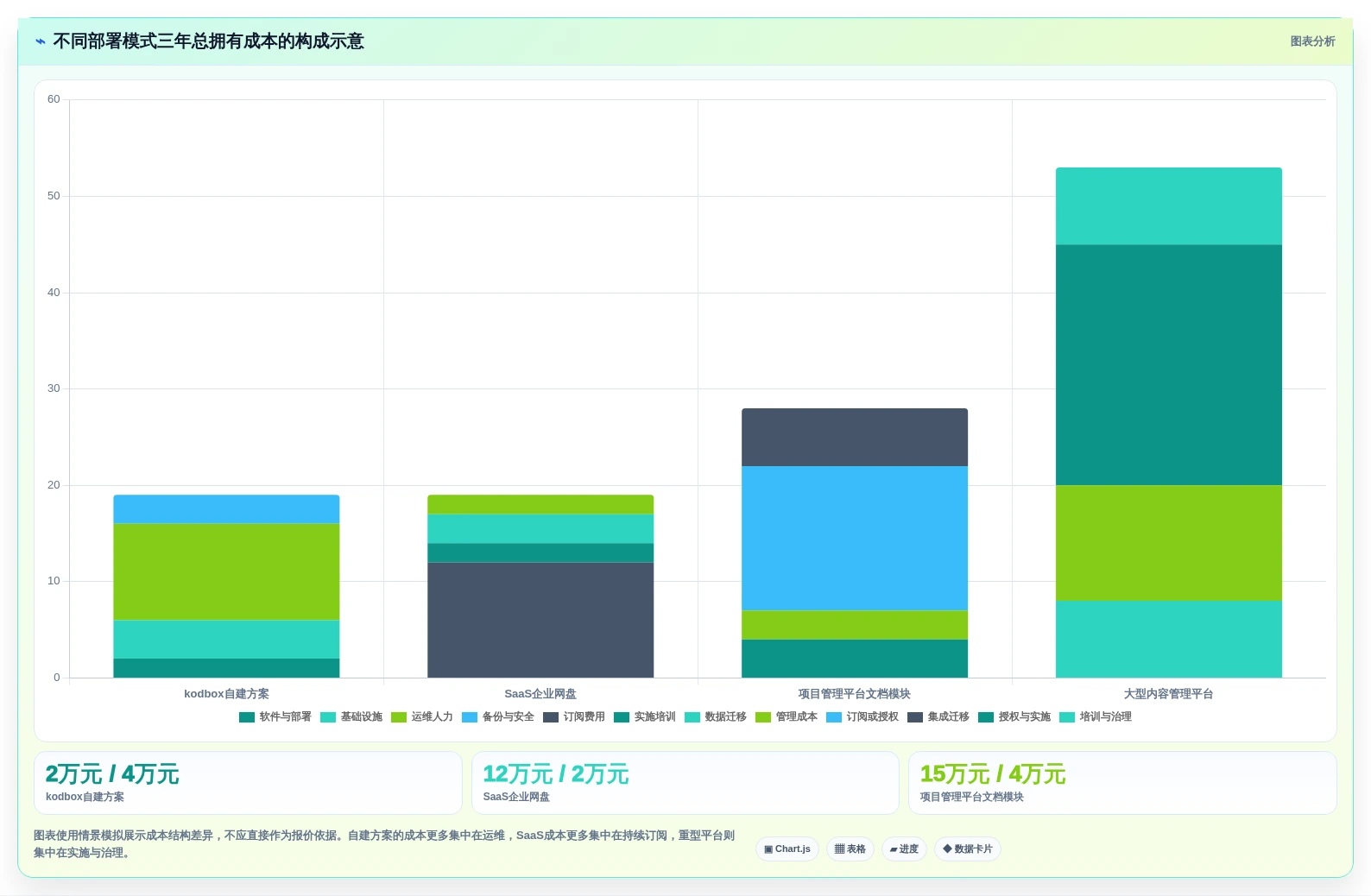
Task: Toggle the 运维人力 legend item
Action: coord(422,717)
